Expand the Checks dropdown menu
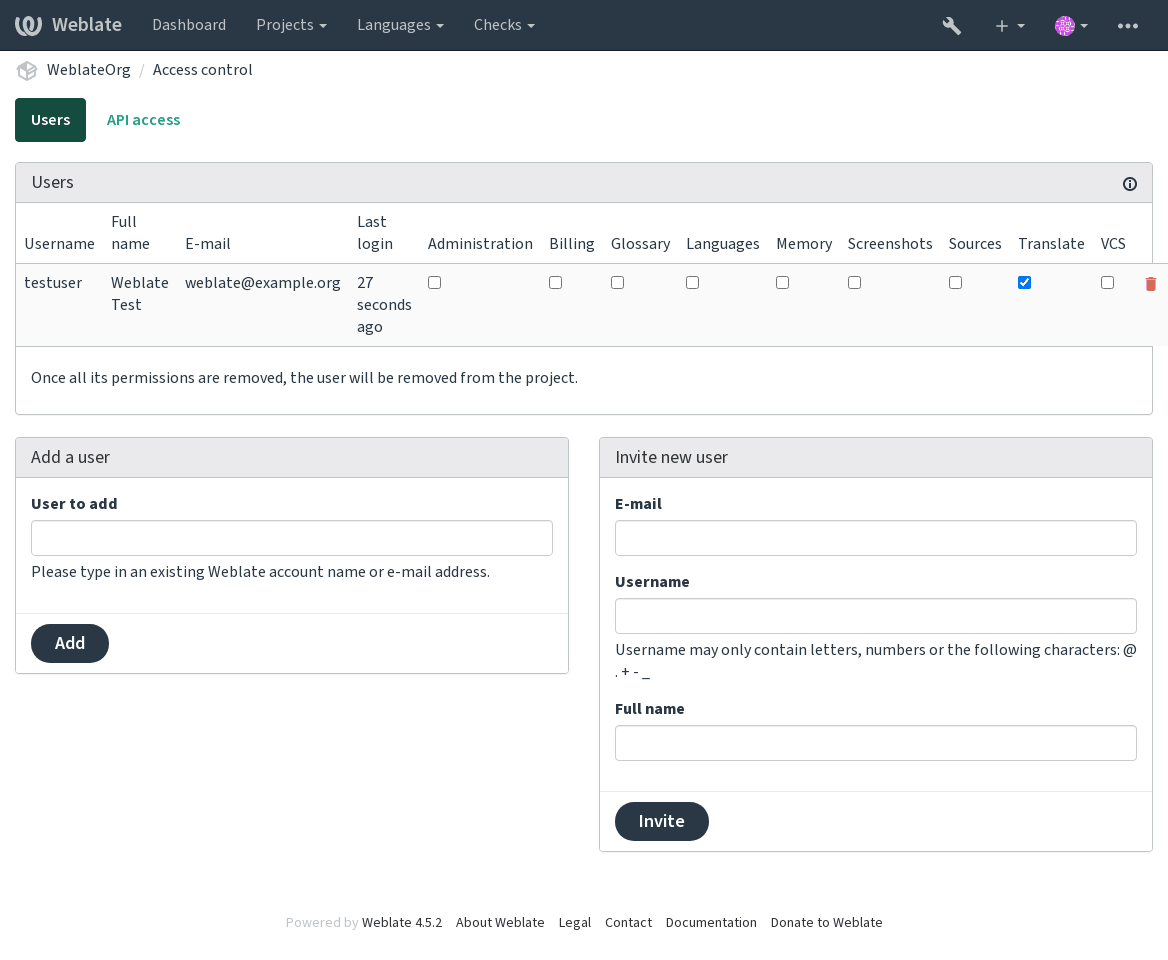Image resolution: width=1168 pixels, height=960 pixels. pos(504,25)
